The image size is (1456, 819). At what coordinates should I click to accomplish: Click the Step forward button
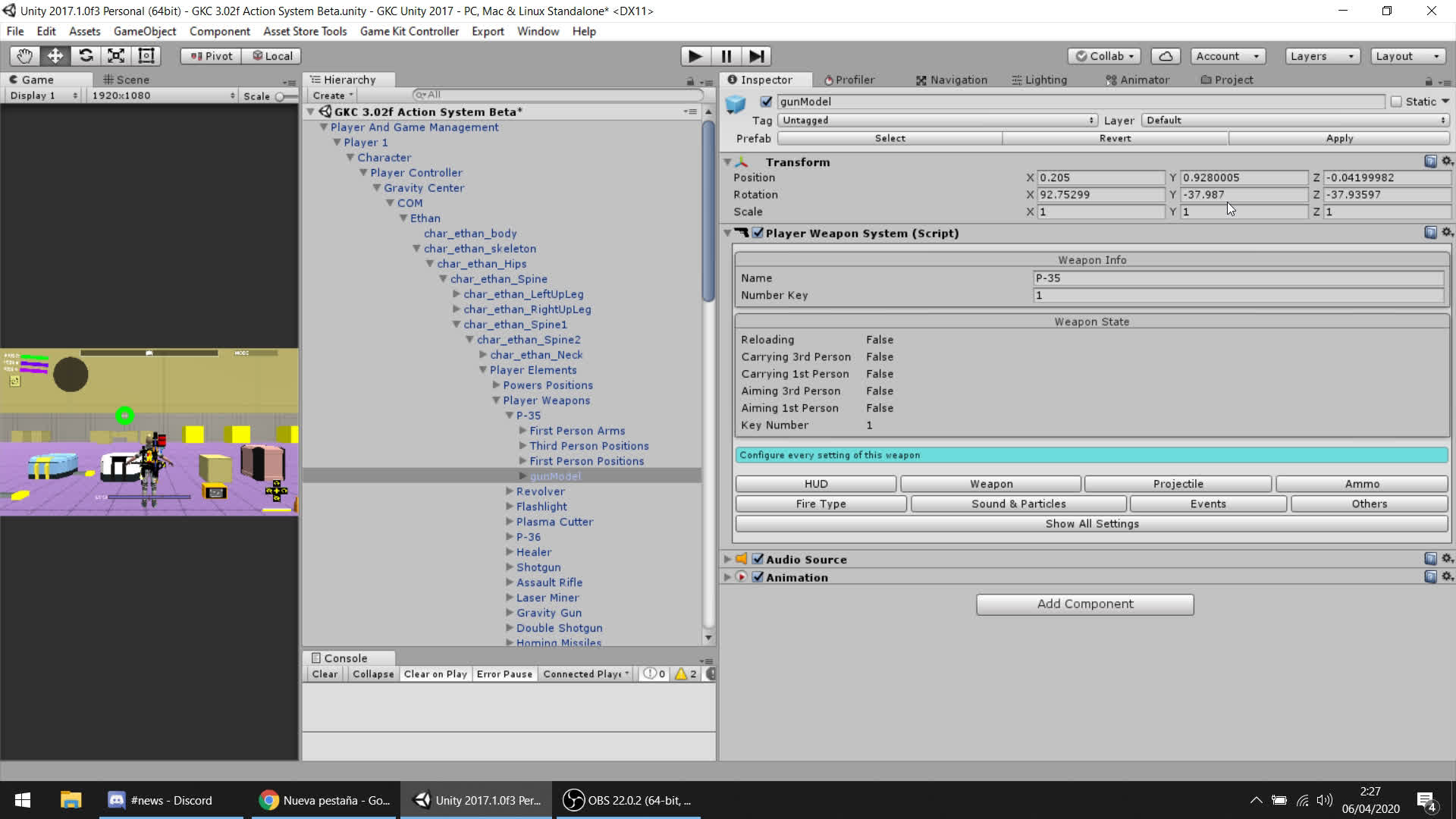756,56
